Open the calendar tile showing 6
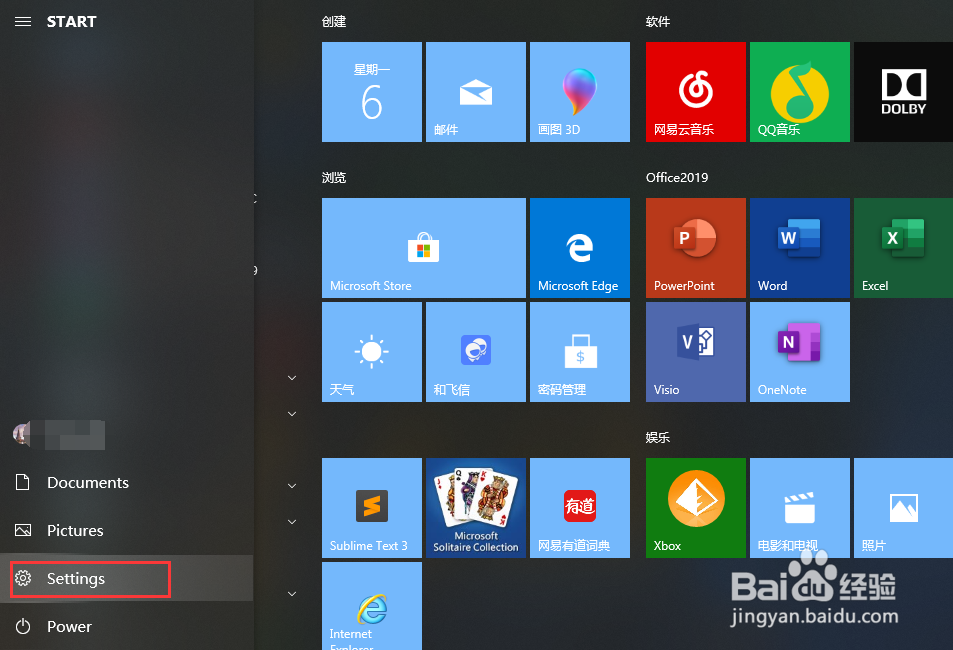The image size is (953, 650). (x=372, y=92)
